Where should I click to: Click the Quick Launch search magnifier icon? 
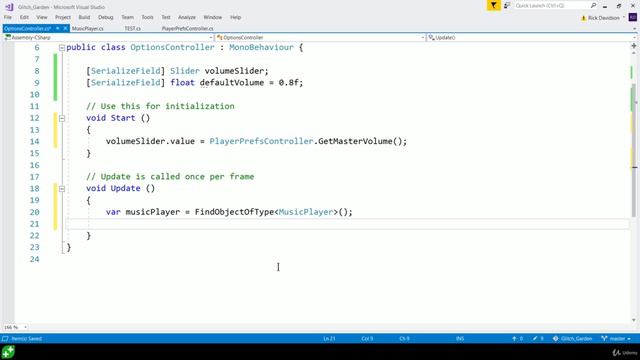point(593,6)
